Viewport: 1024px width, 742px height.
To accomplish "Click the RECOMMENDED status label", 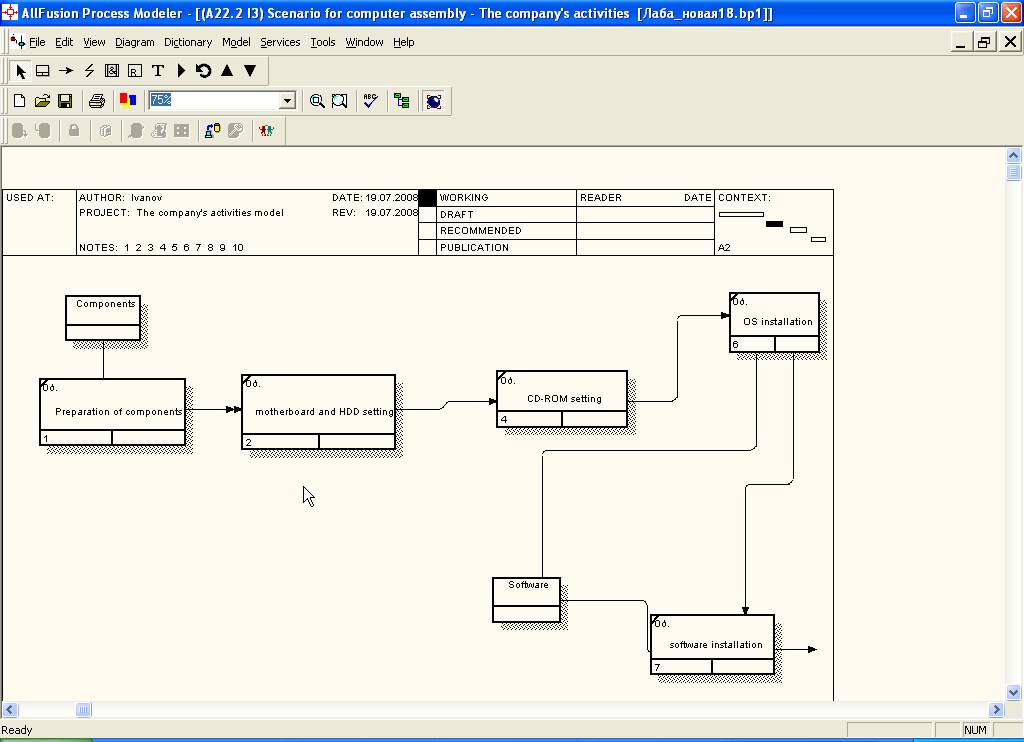I will 481,231.
